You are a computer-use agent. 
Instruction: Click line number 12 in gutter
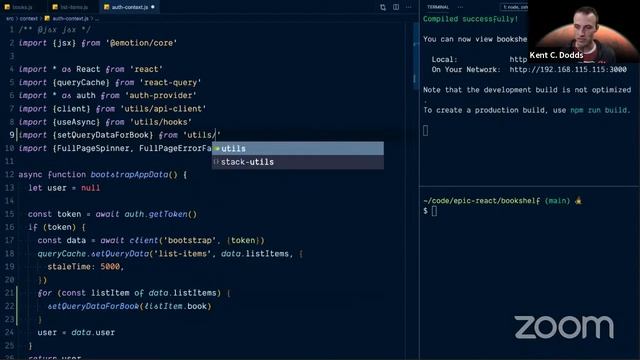tap(9, 175)
